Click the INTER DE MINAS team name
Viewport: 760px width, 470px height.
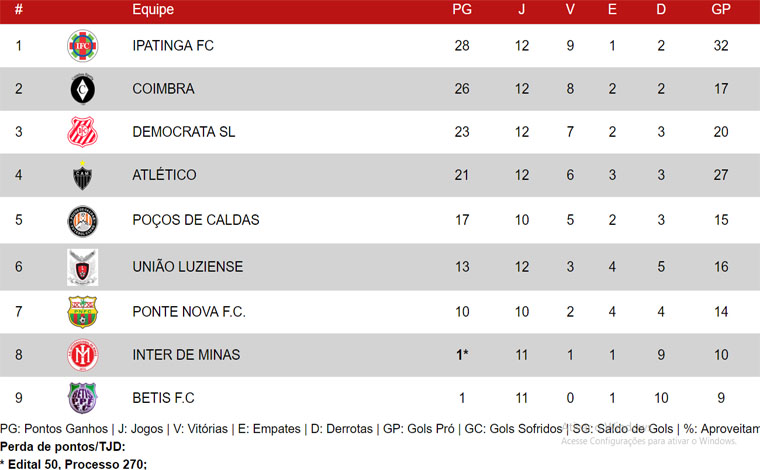186,355
